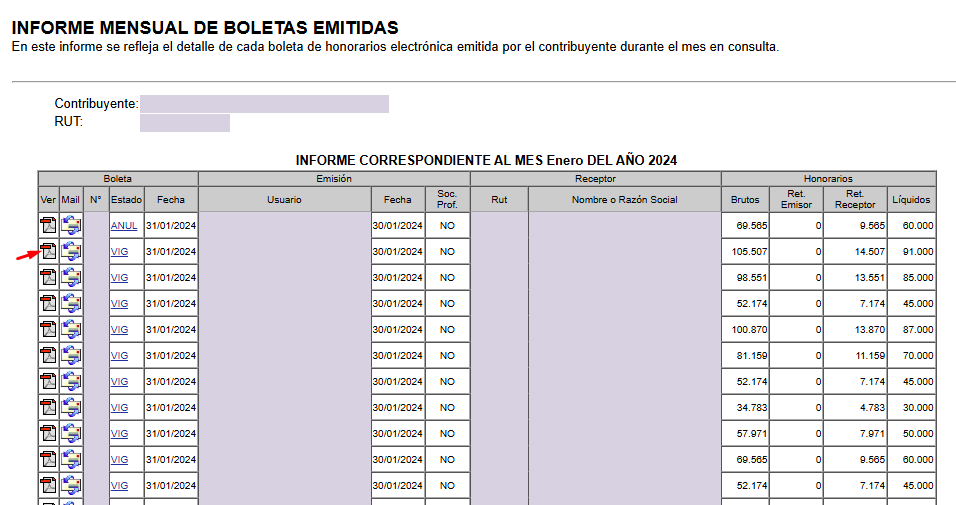Open VIG link in the 100.870 row
956x505 pixels.
(120, 329)
